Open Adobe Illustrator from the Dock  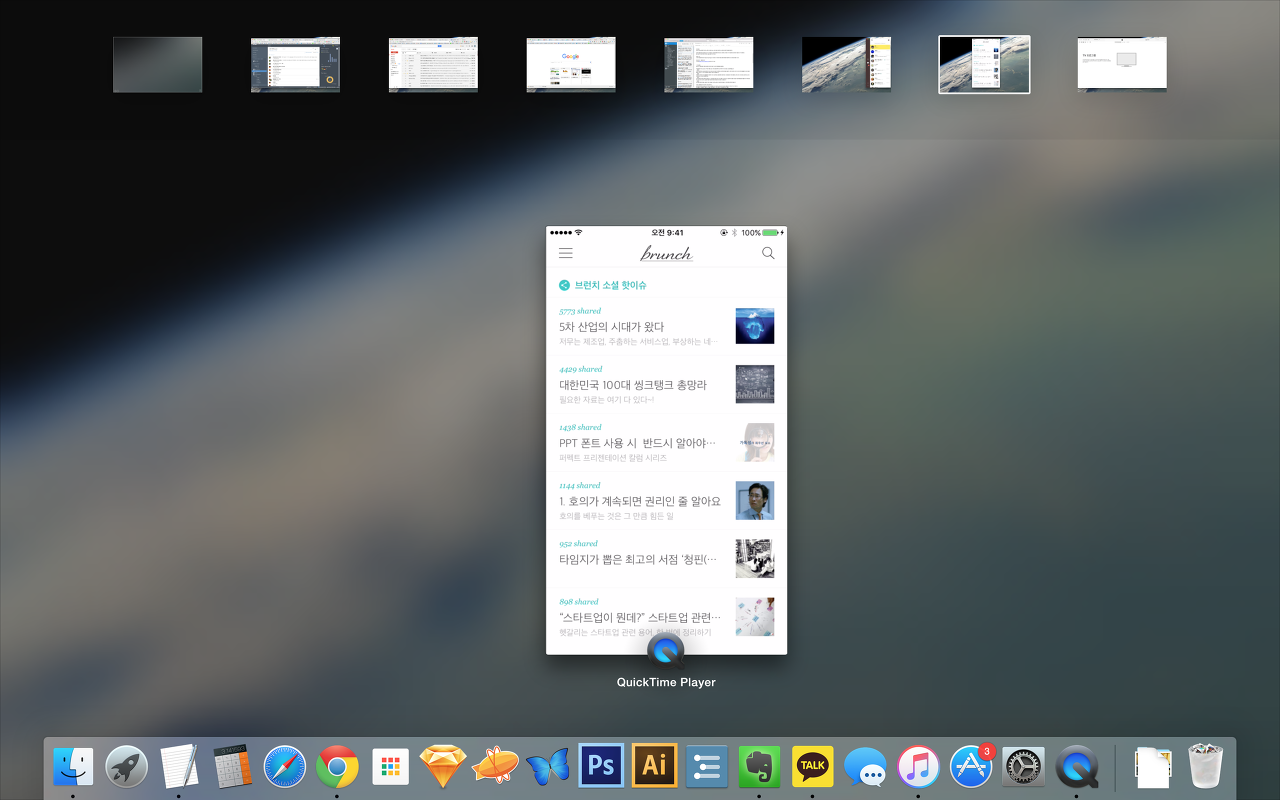pos(654,766)
